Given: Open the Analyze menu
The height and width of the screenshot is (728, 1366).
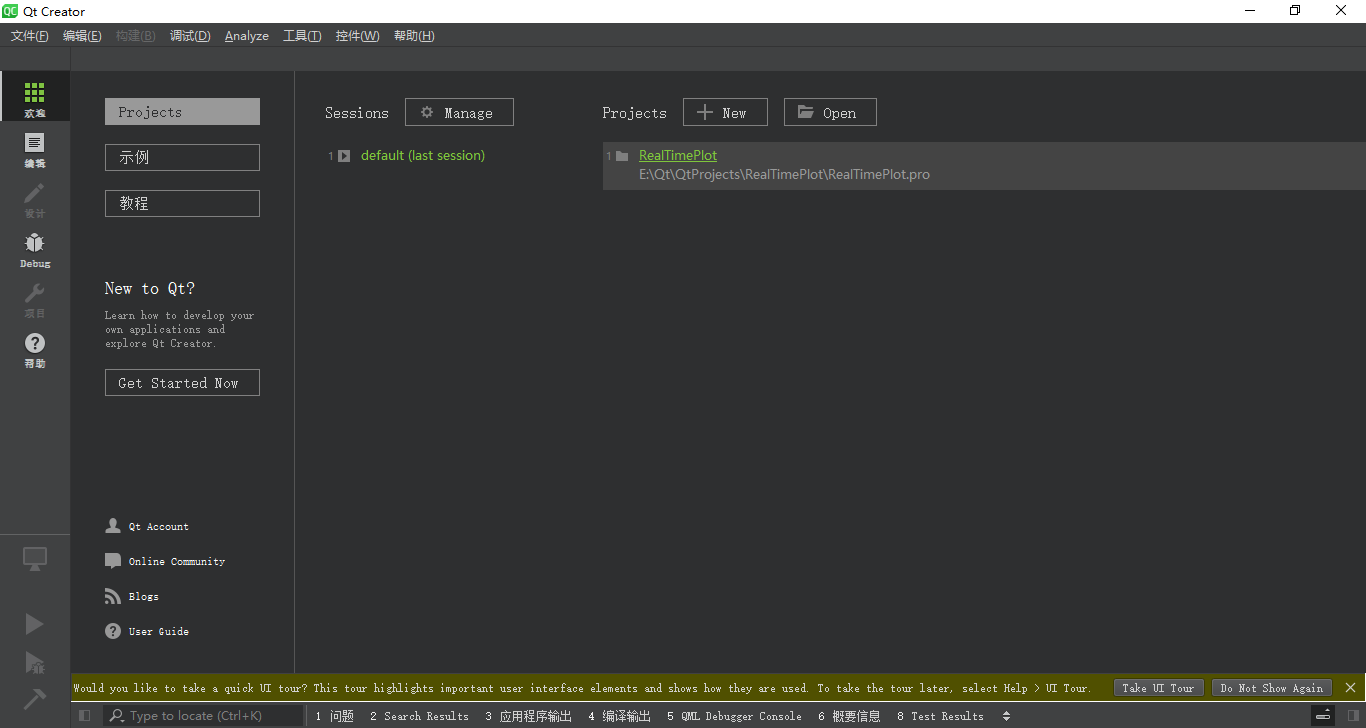Looking at the screenshot, I should pyautogui.click(x=247, y=36).
